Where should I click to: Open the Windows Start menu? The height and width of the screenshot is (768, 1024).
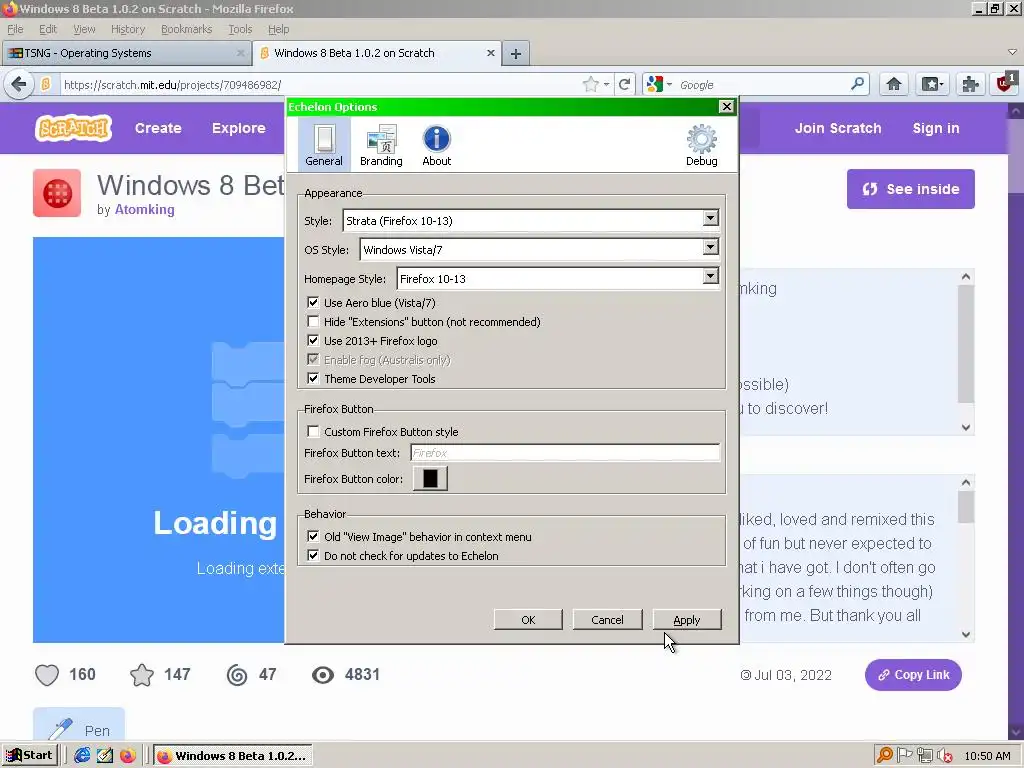pos(29,756)
